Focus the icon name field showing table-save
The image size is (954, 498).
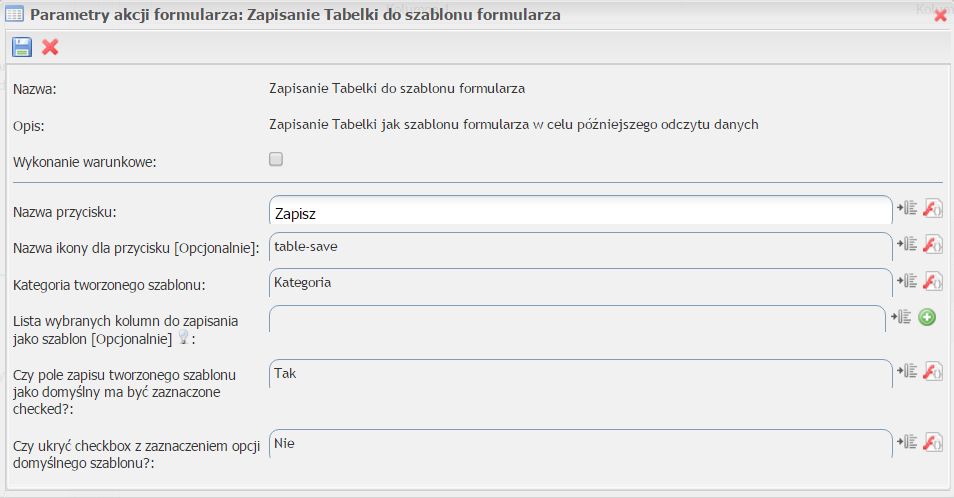(580, 246)
